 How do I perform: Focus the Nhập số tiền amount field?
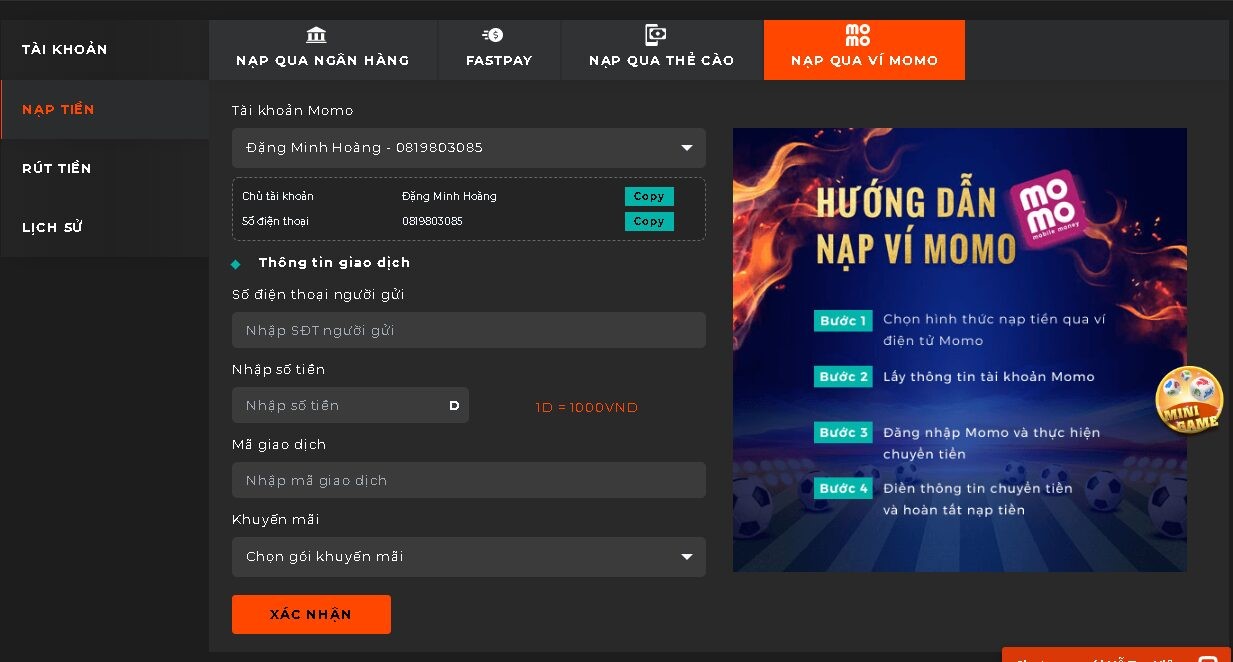pos(350,405)
